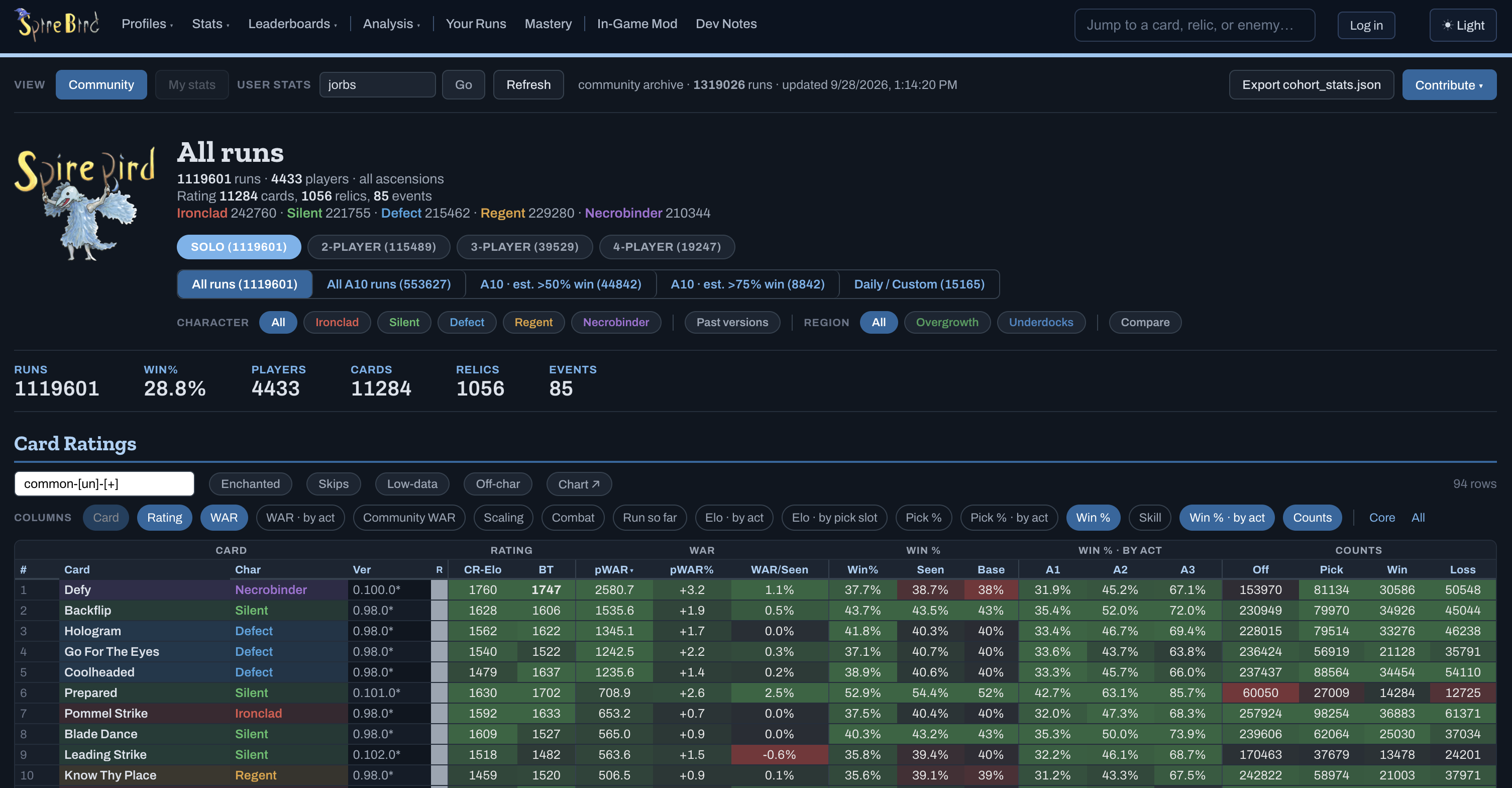
Task: Click the gray R swatch in Backflip row
Action: pyautogui.click(x=439, y=611)
